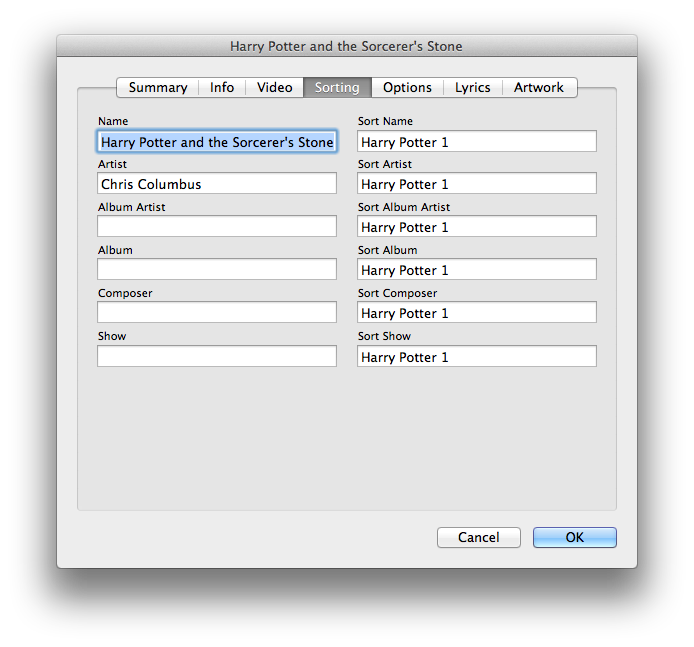Viewport: 694px width, 647px height.
Task: Open the Lyrics tab
Action: (473, 87)
